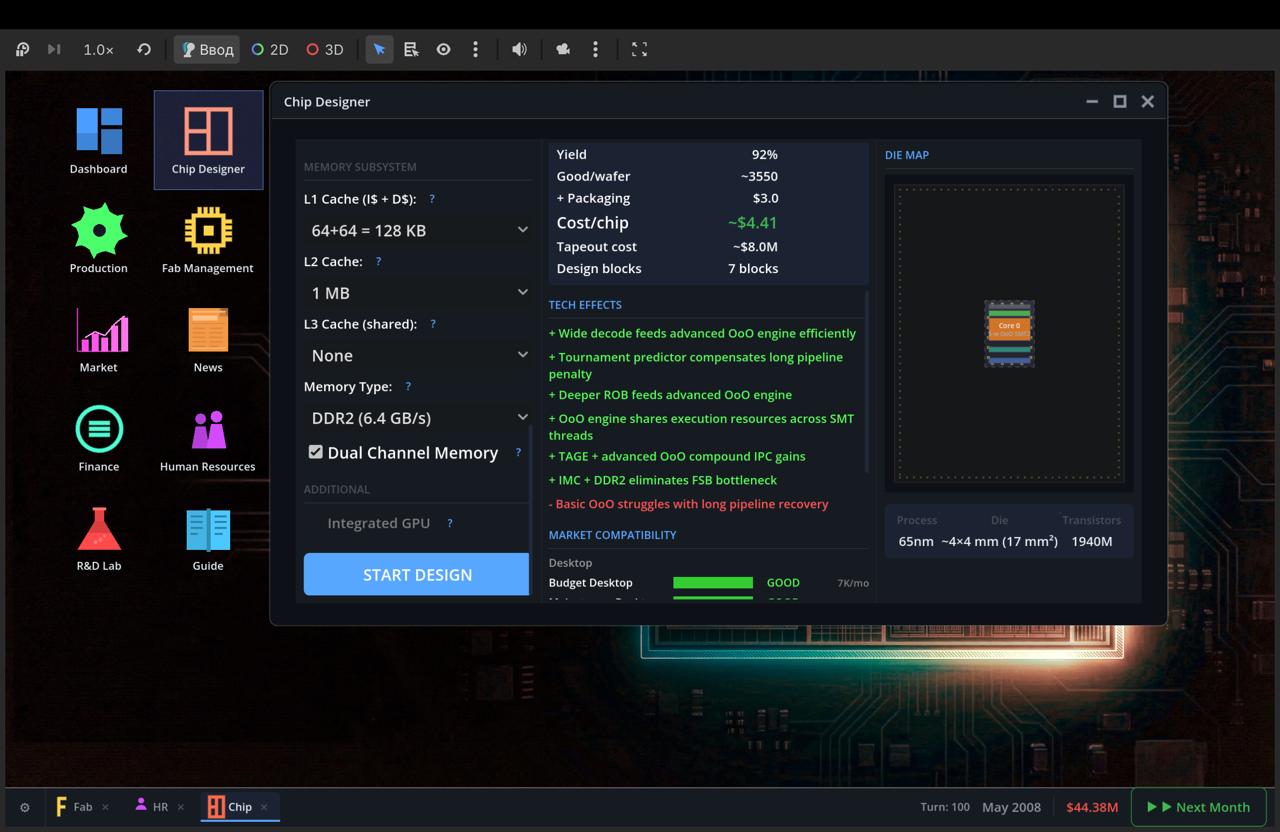
Task: Click the pause-loop icon at toolbar start
Action: pos(22,49)
